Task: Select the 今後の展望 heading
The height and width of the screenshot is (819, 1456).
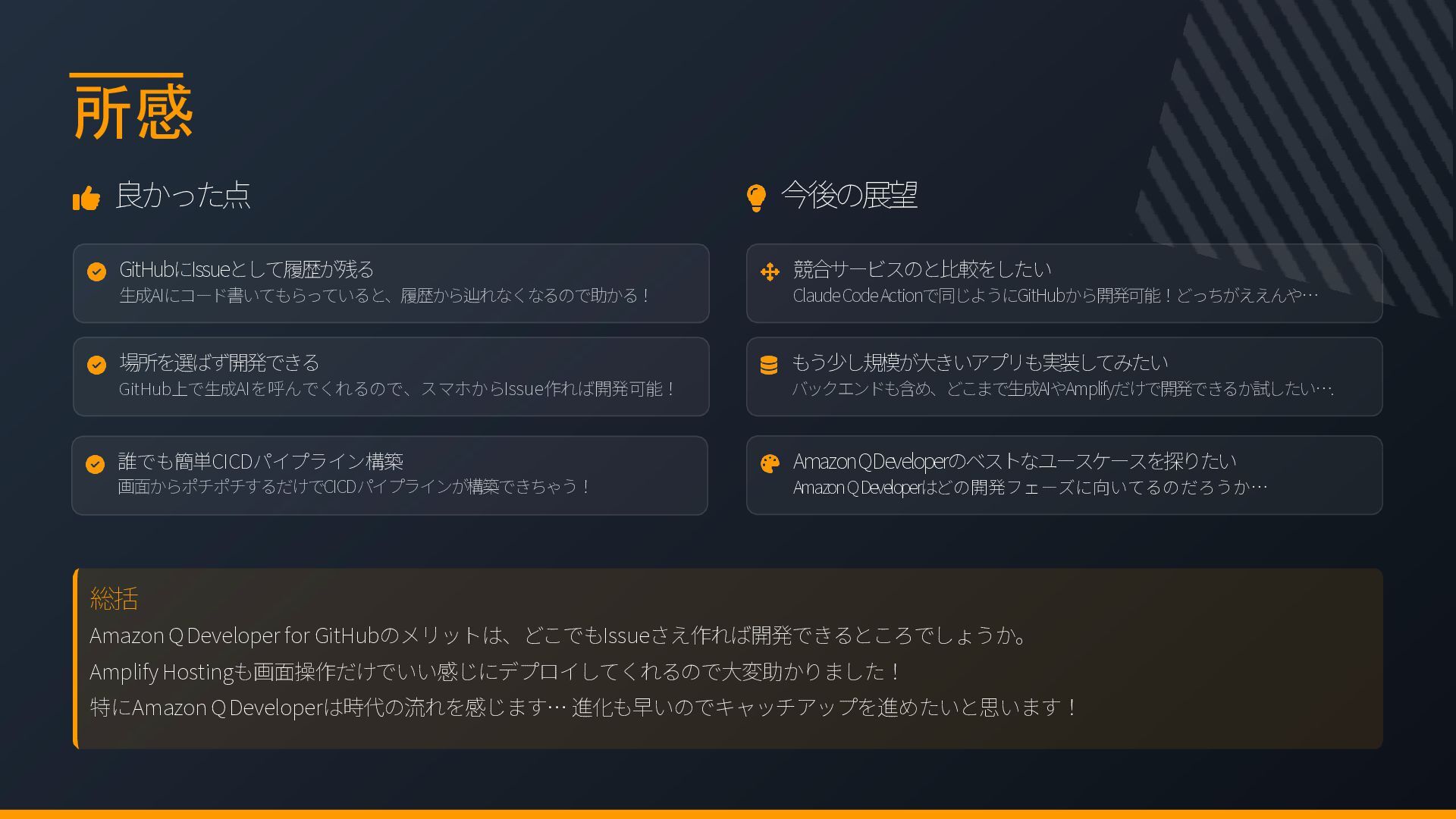Action: tap(849, 195)
